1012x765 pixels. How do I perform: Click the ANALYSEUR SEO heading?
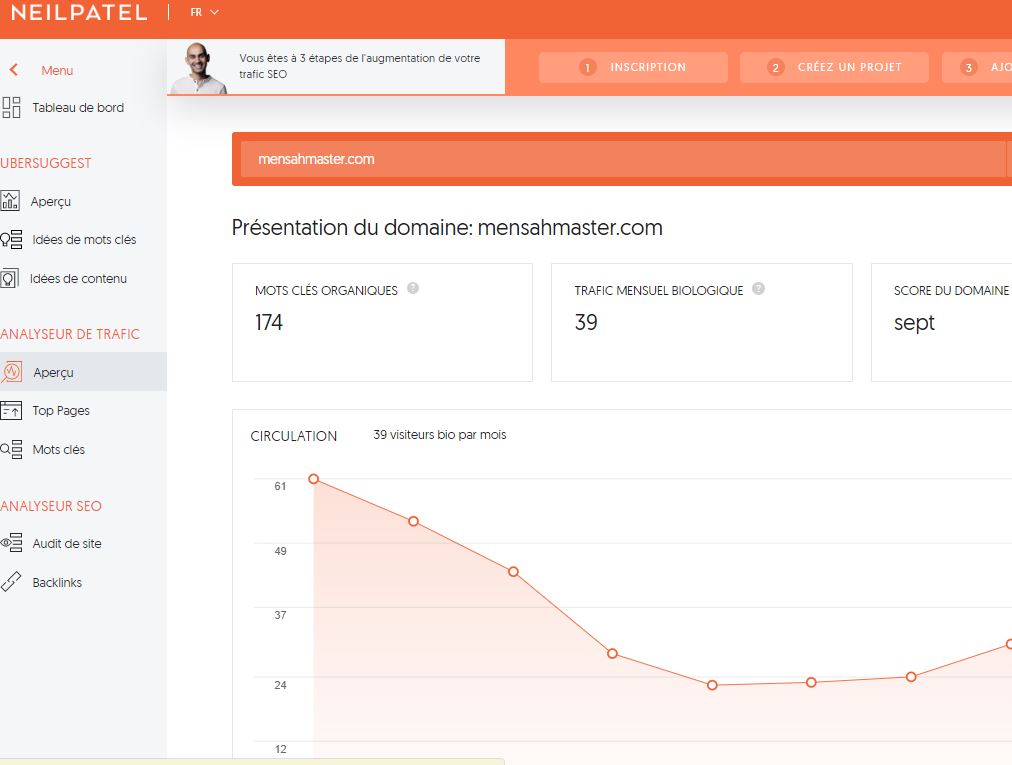[51, 506]
